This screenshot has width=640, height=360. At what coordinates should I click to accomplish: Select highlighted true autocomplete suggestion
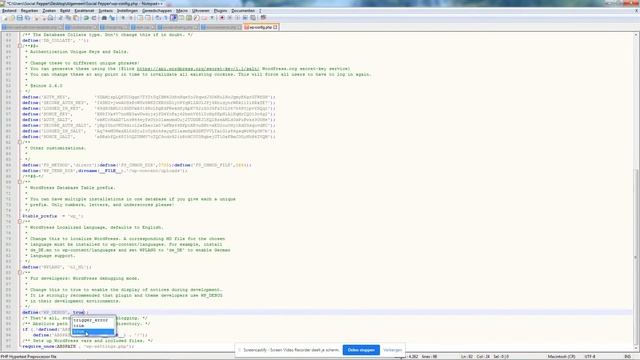[93, 331]
